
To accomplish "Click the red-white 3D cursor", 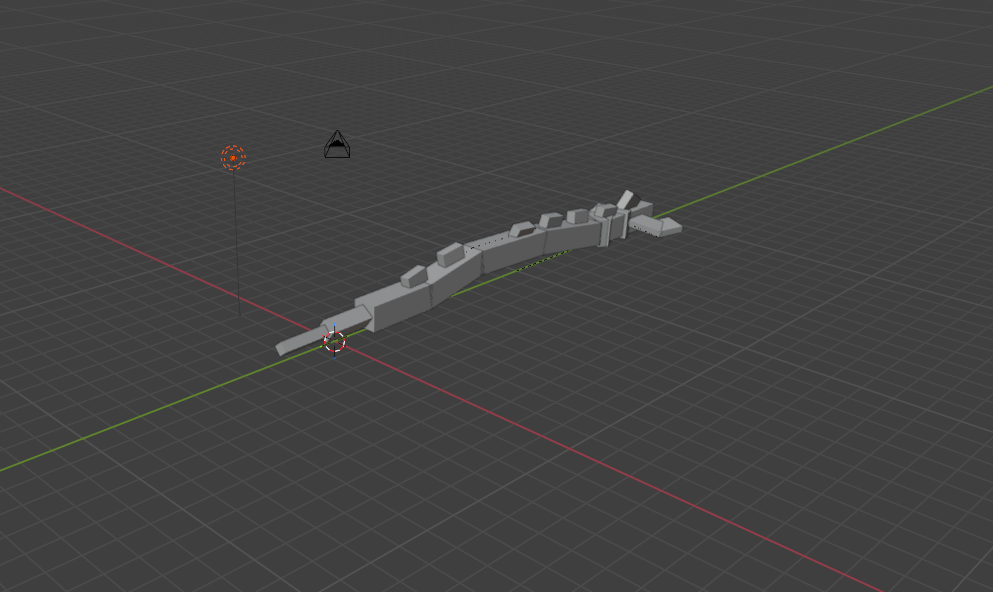I will (334, 342).
